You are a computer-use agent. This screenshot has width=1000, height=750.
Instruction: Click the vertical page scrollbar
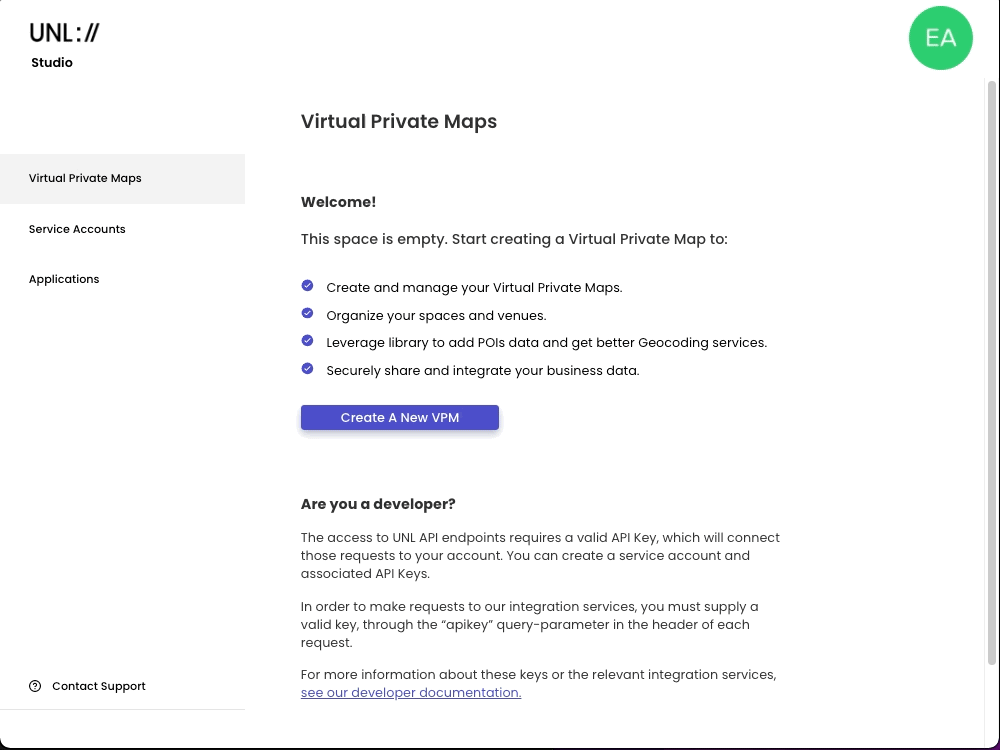(x=992, y=370)
